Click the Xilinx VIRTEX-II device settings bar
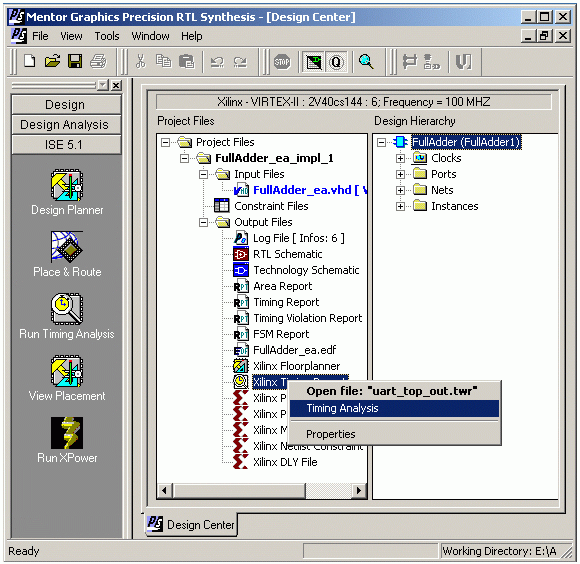 (354, 102)
